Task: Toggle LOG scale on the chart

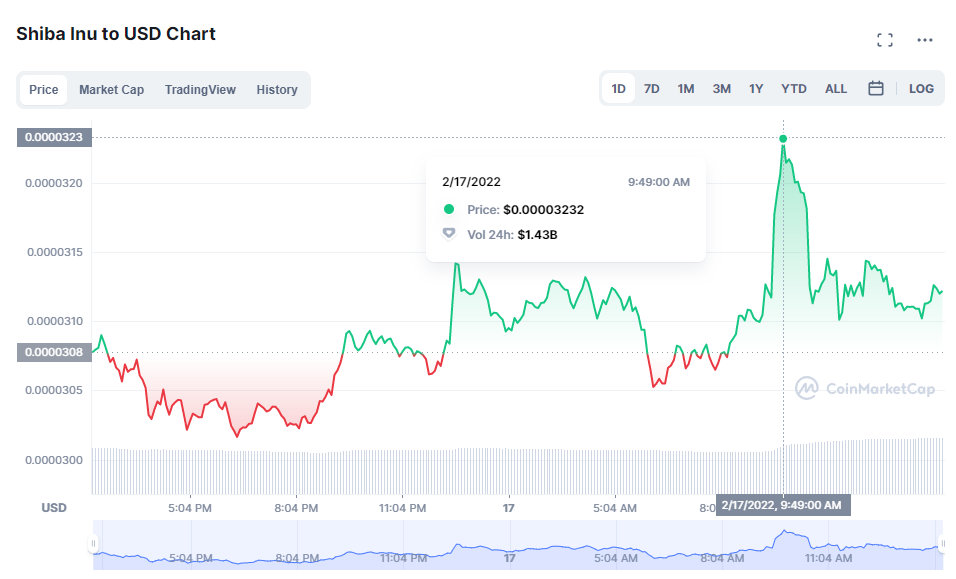Action: 921,88
